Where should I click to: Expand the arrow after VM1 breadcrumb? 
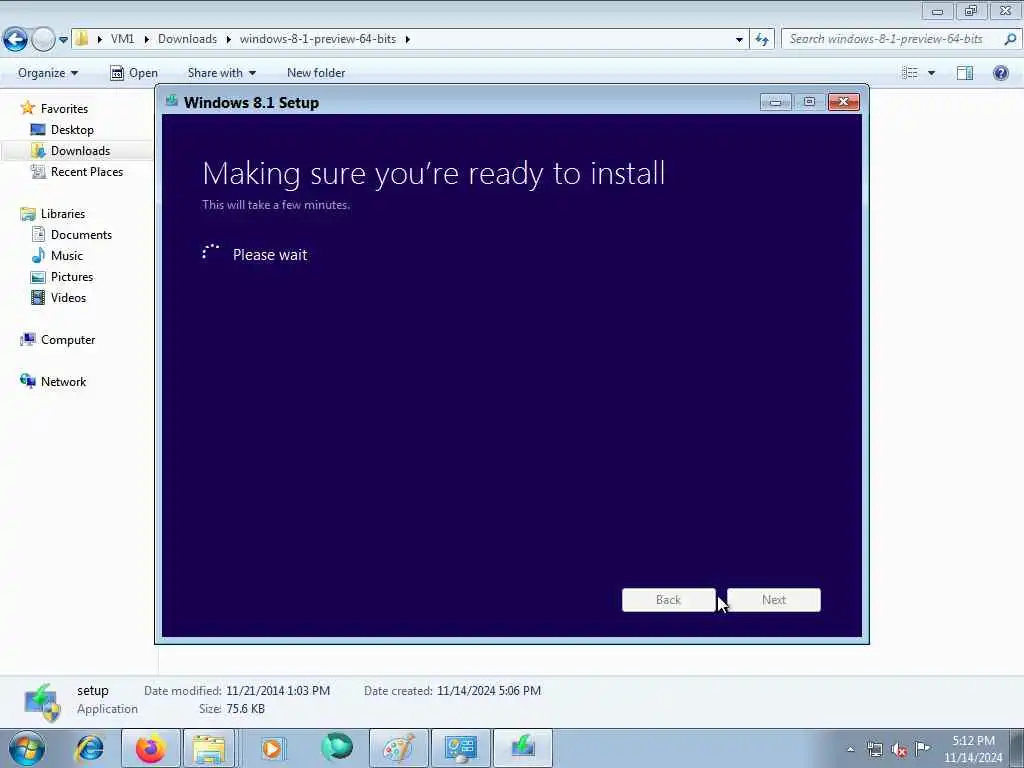(146, 39)
